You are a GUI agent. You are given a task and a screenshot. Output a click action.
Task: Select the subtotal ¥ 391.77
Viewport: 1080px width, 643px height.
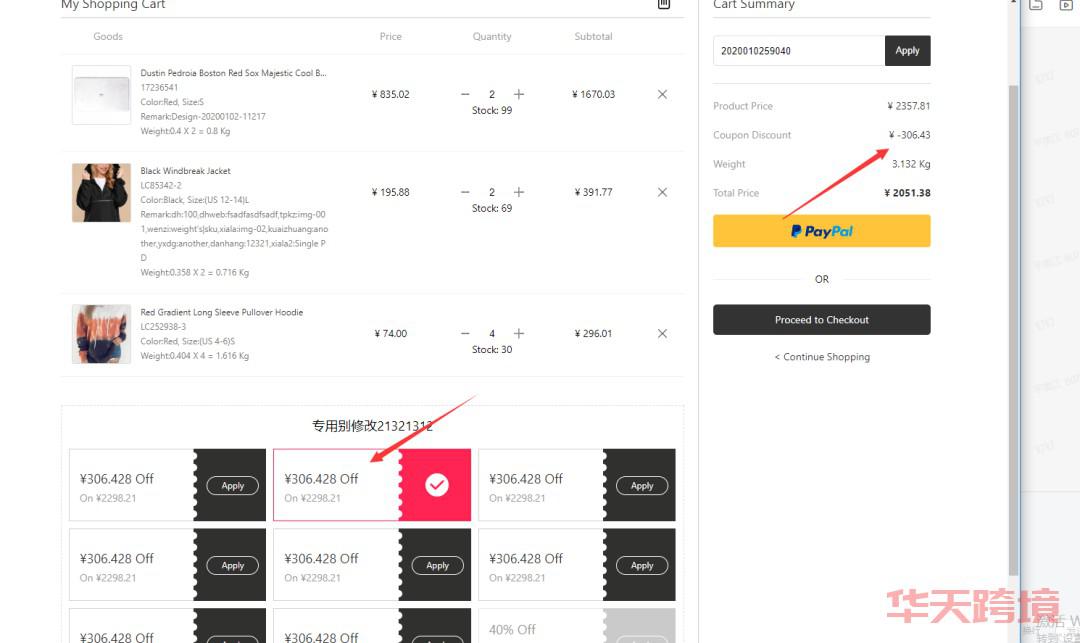tap(593, 192)
